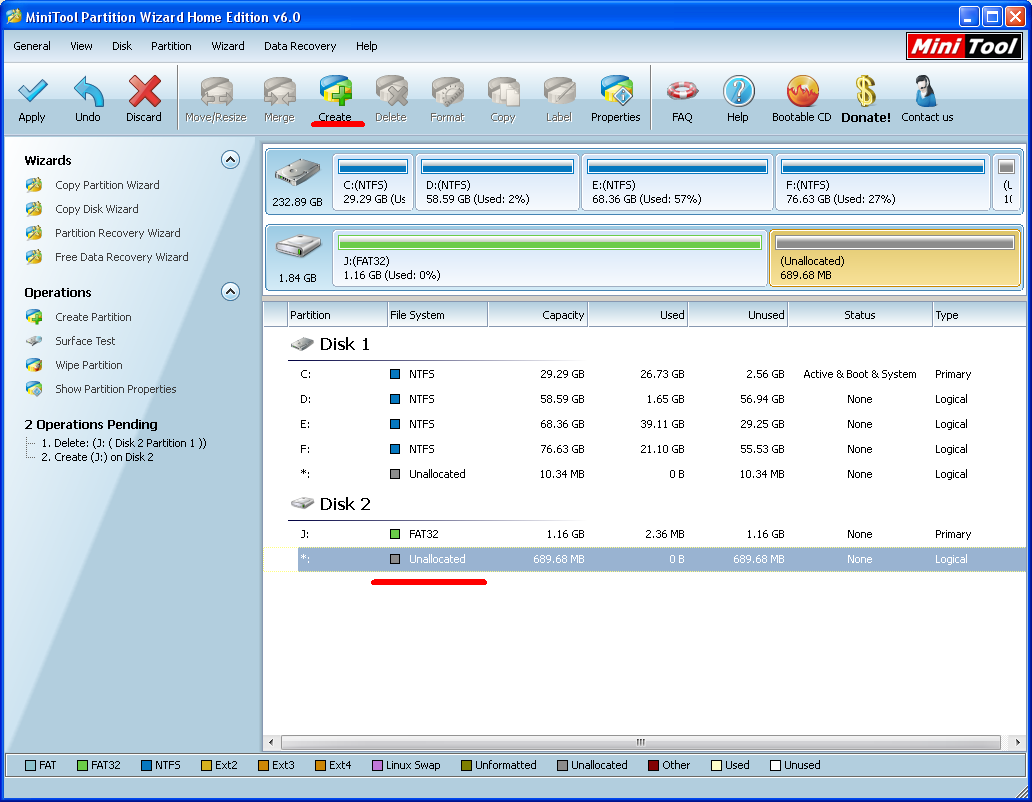
Task: Open the Contact us icon
Action: (x=926, y=93)
